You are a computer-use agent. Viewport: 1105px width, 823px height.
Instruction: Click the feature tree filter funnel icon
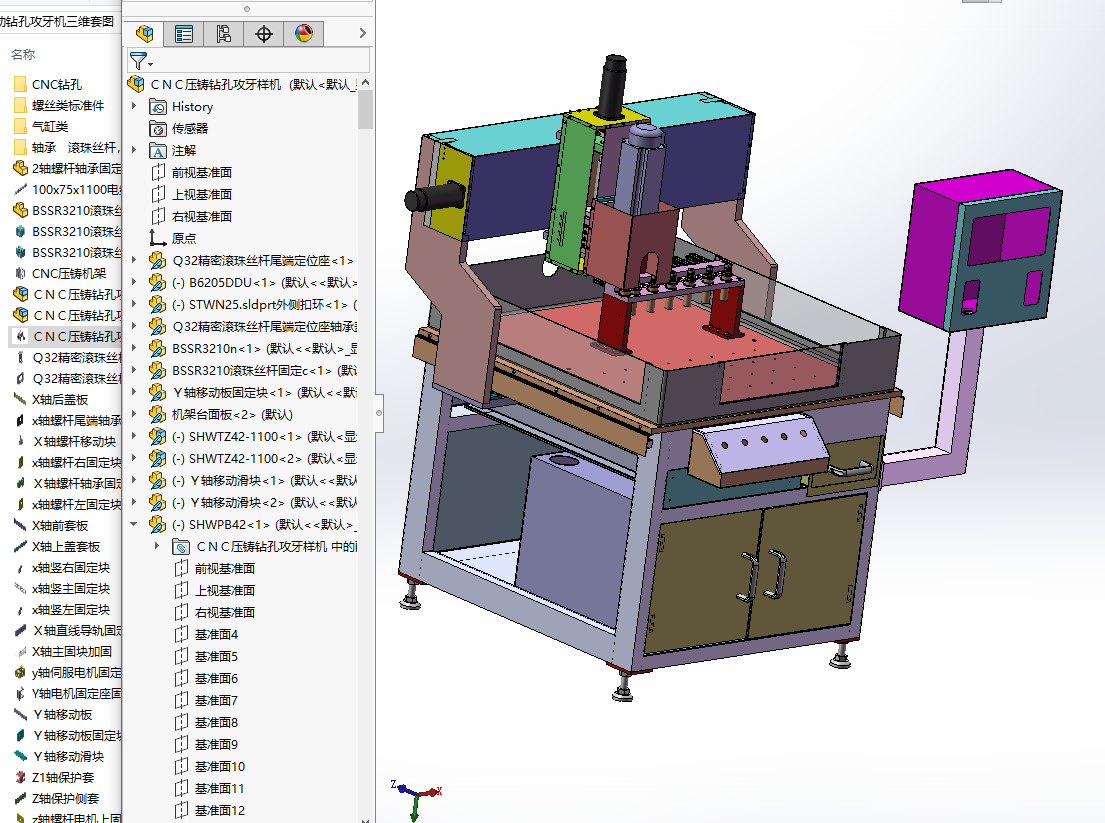[139, 61]
